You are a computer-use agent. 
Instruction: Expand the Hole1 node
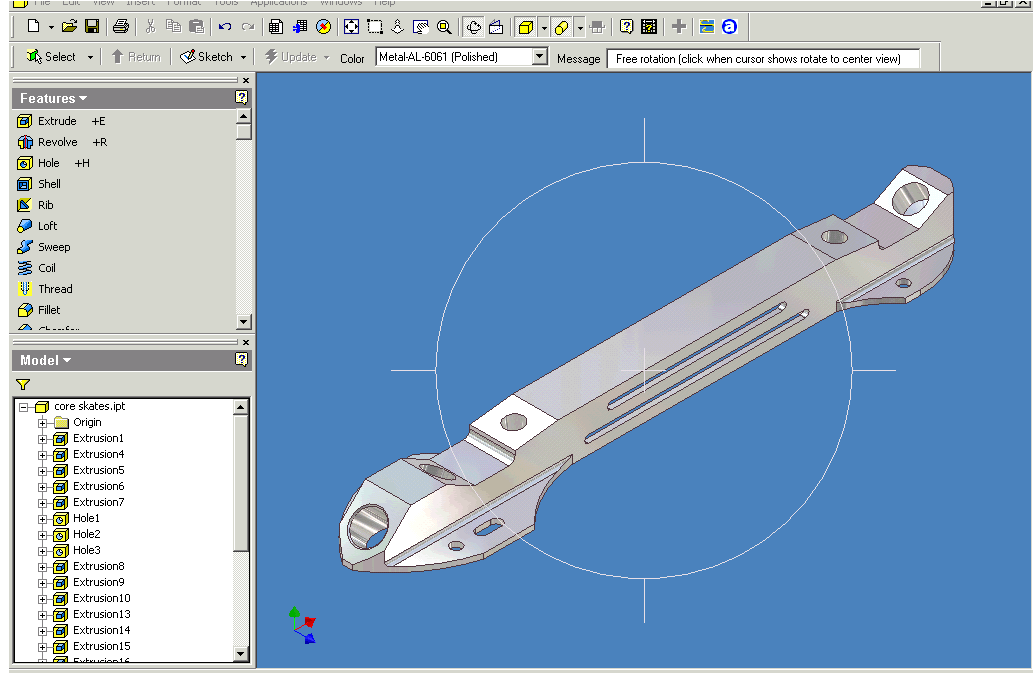tap(42, 519)
